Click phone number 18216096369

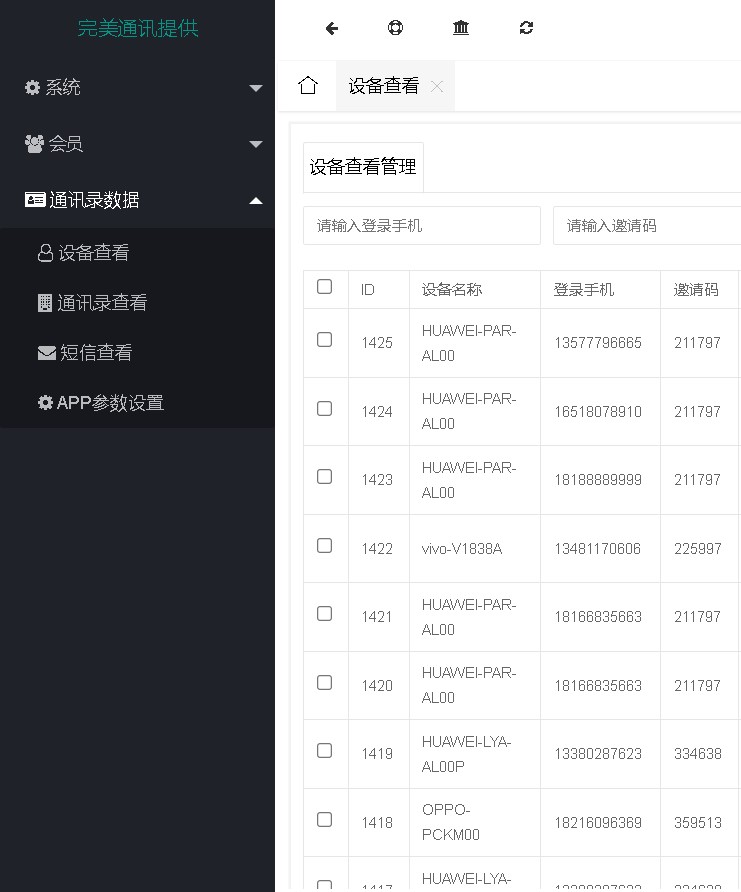point(598,823)
